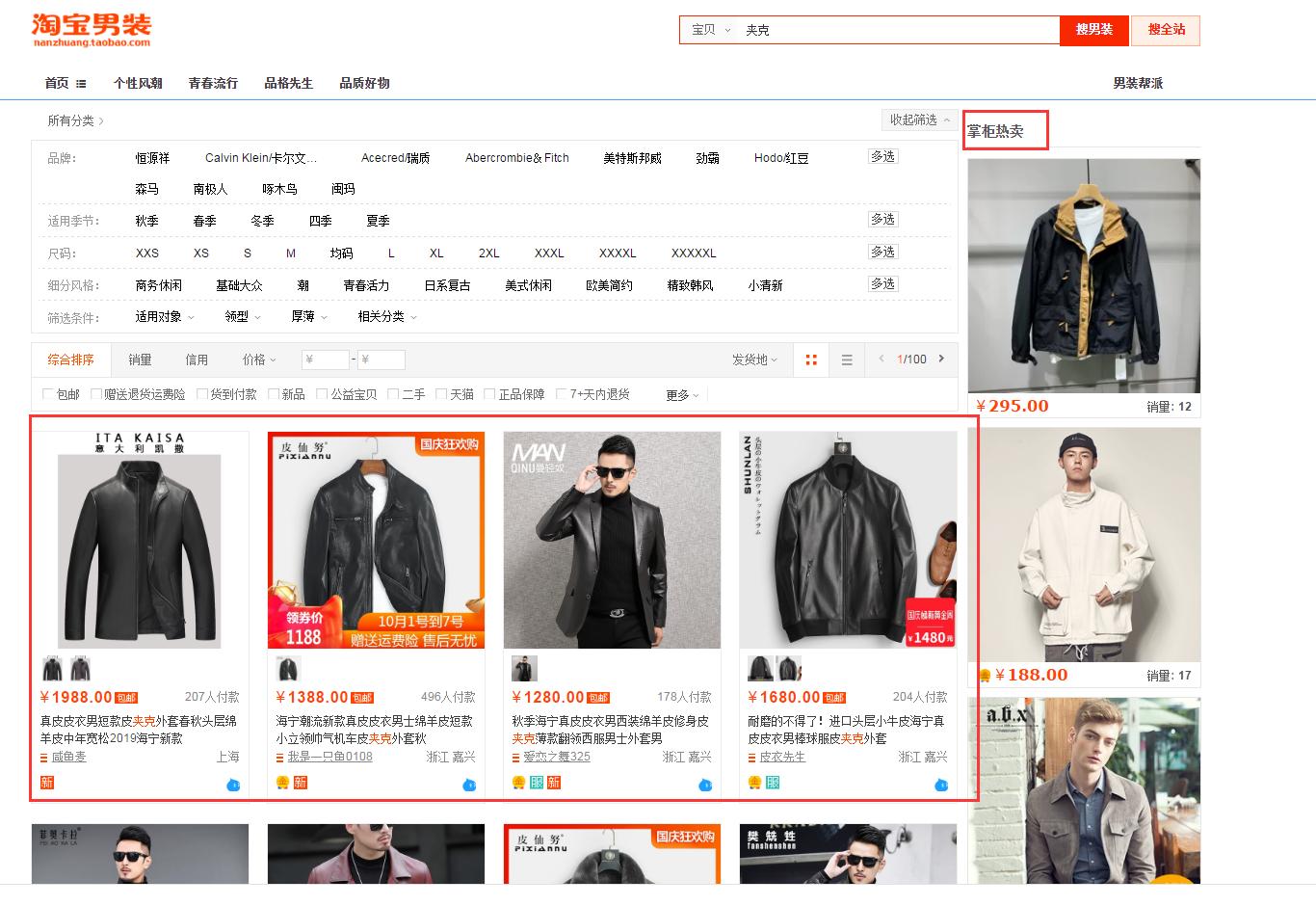
Task: Click the 新 badge under the first product
Action: (46, 783)
